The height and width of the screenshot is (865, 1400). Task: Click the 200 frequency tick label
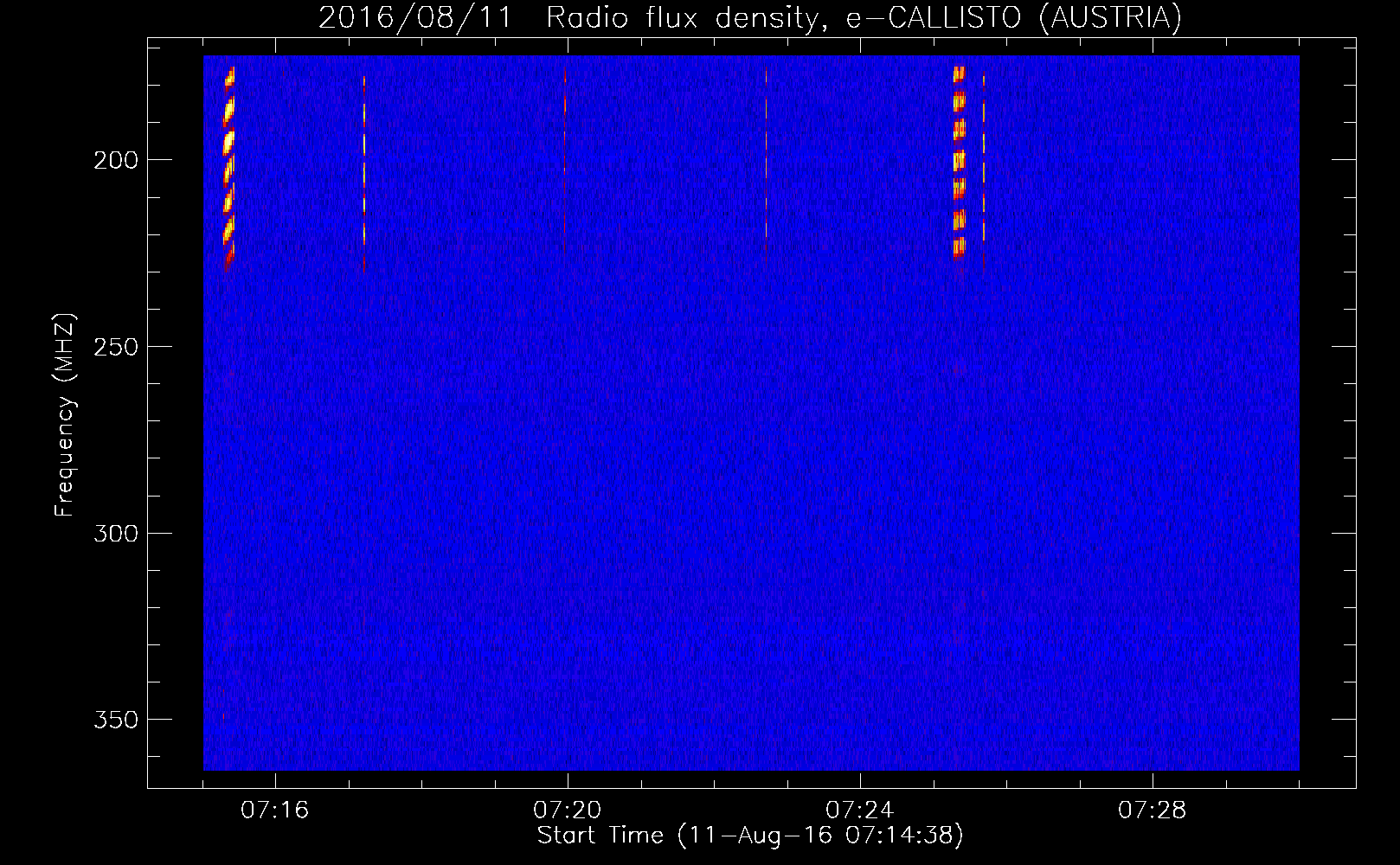tap(115, 160)
